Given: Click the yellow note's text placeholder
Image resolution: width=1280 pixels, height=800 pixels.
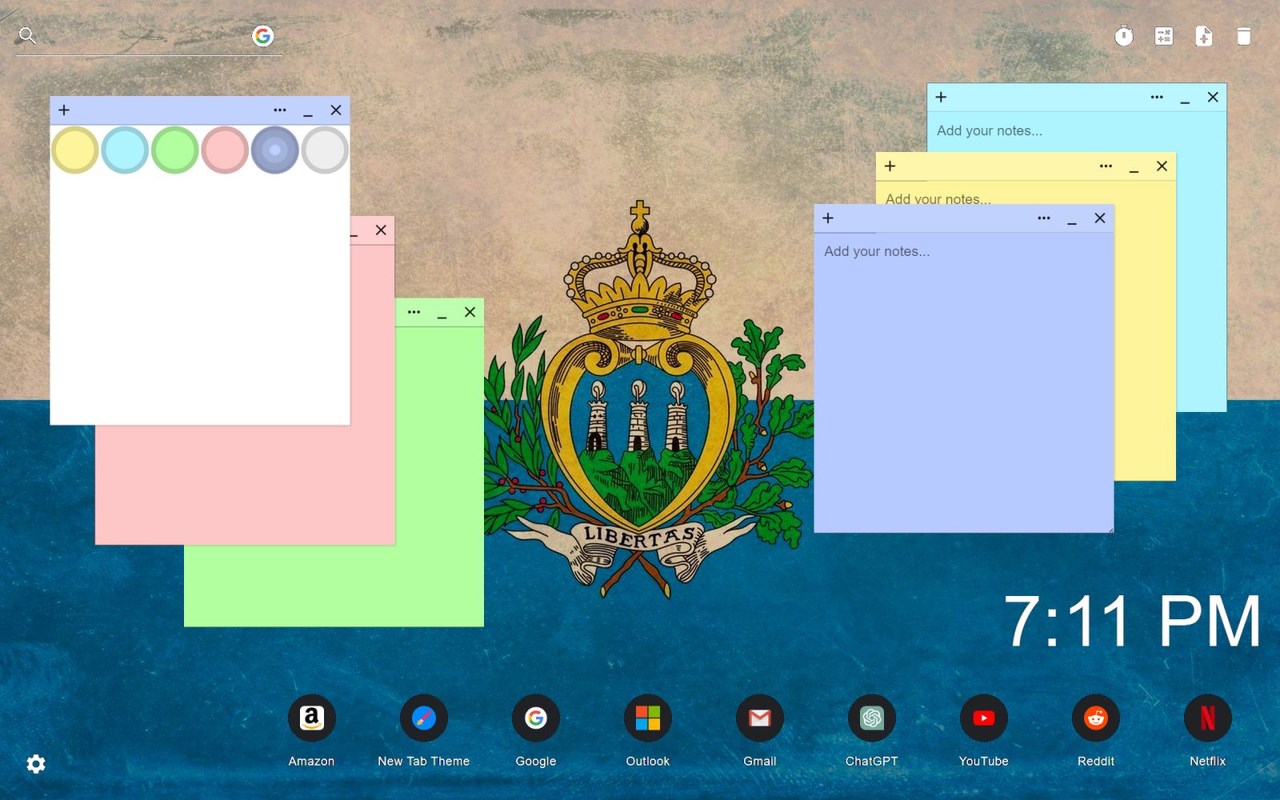Looking at the screenshot, I should (x=938, y=199).
